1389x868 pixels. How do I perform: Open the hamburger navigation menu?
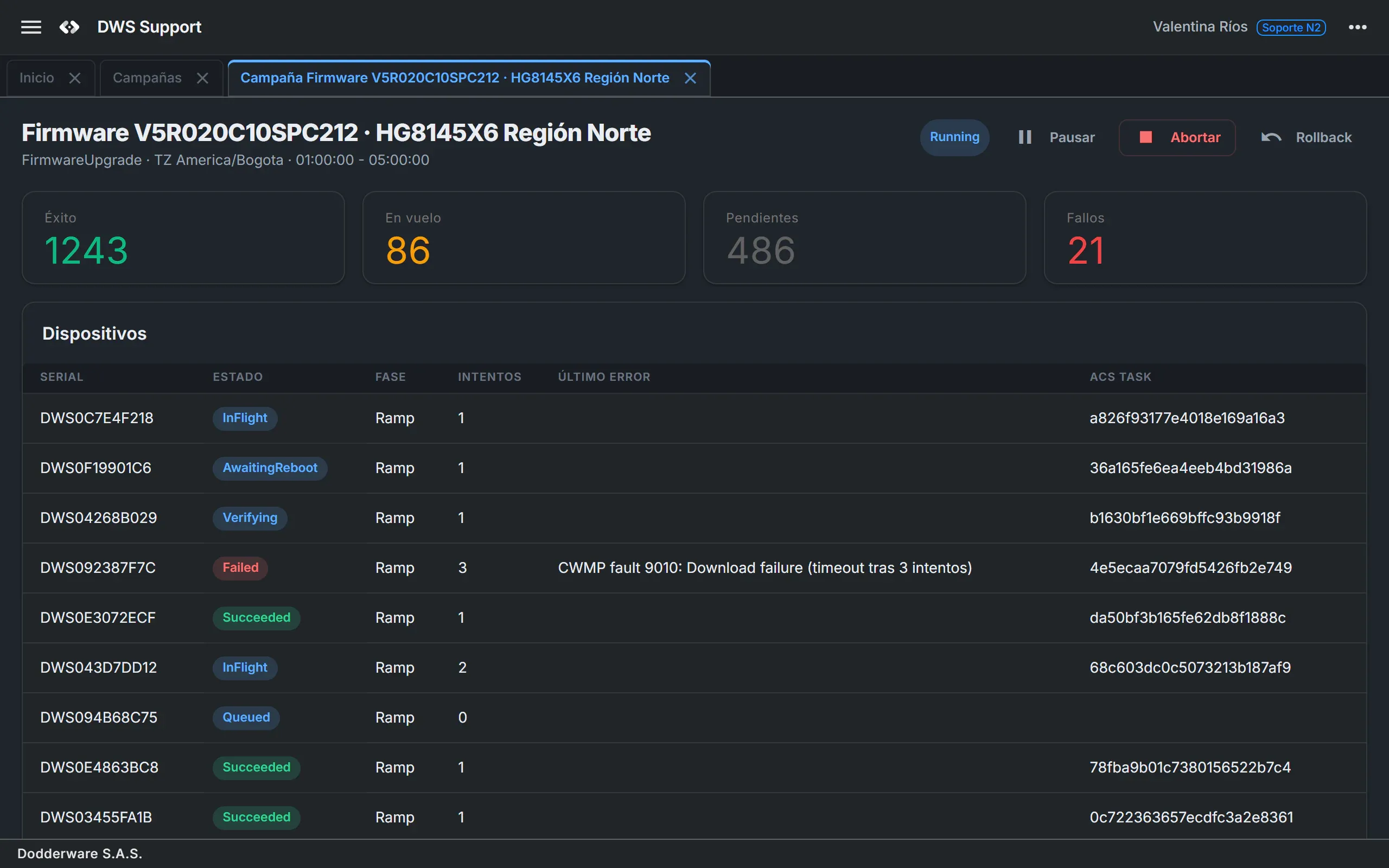click(x=31, y=27)
